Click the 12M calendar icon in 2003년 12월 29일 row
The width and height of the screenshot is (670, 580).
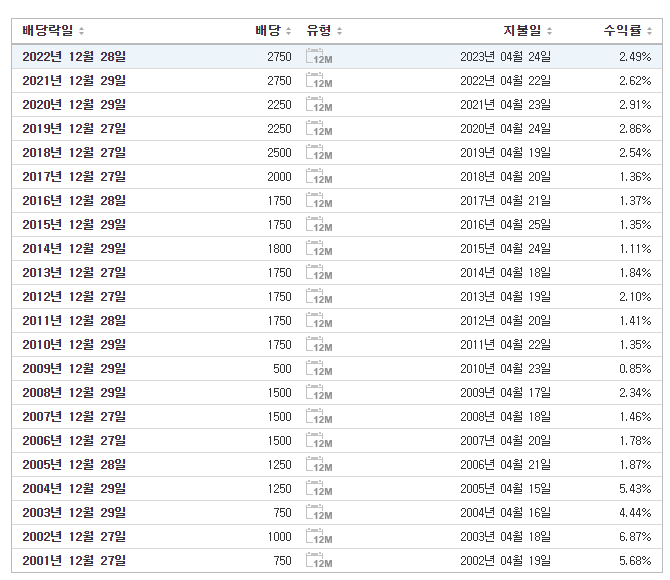pyautogui.click(x=319, y=512)
